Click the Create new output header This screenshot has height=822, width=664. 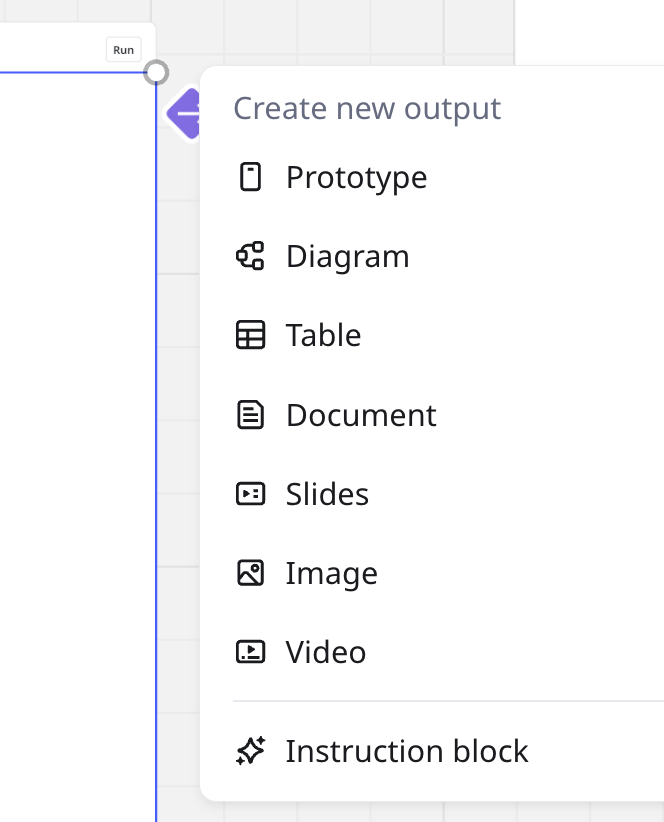coord(367,108)
